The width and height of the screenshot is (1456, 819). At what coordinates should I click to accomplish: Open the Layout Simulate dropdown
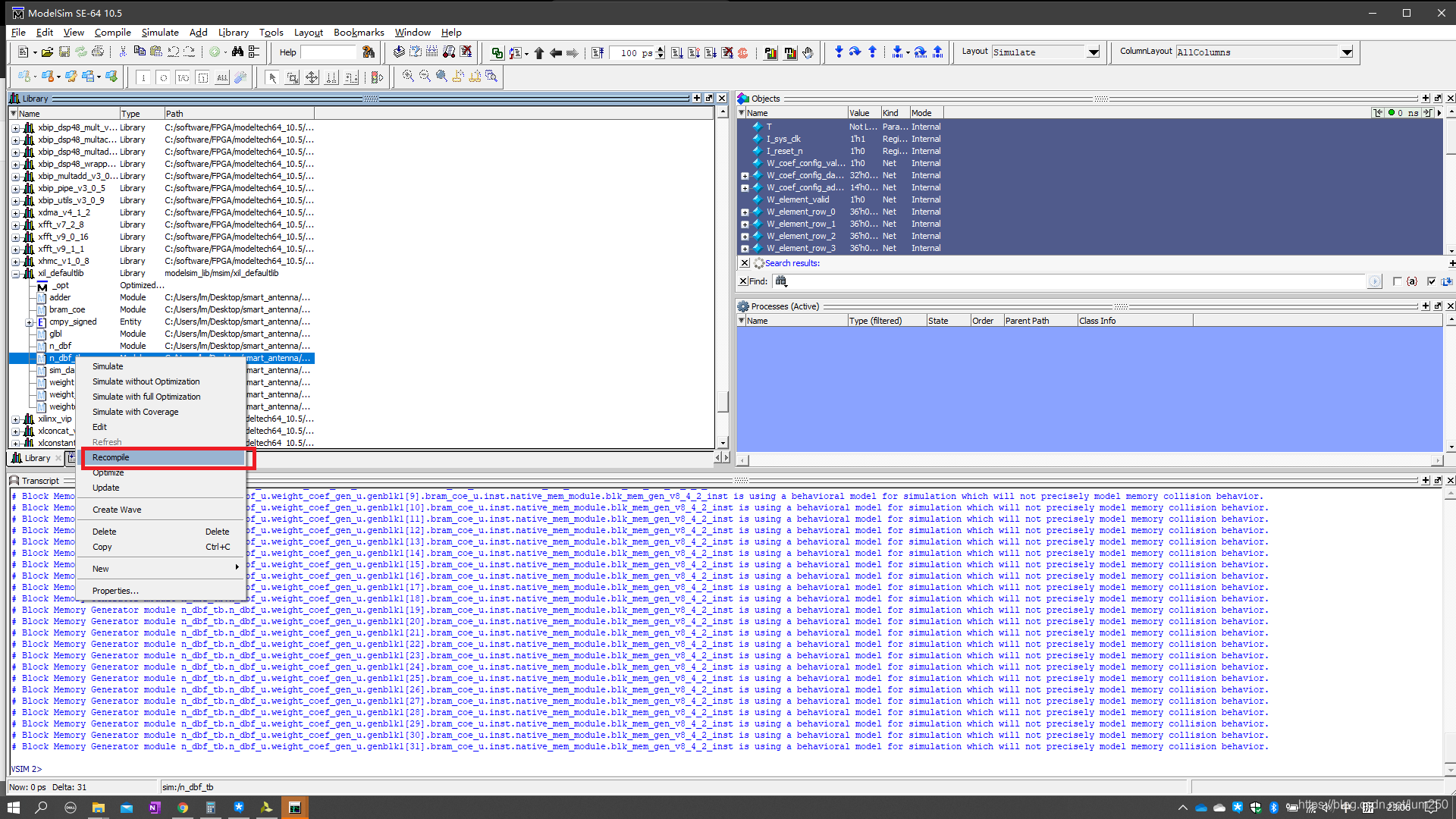point(1093,52)
